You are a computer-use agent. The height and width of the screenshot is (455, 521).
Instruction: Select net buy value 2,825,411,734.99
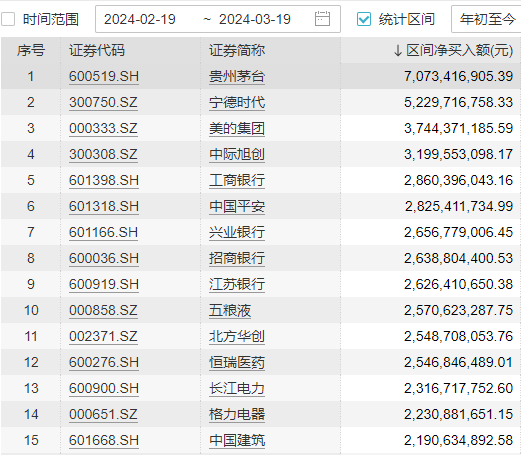tap(459, 206)
